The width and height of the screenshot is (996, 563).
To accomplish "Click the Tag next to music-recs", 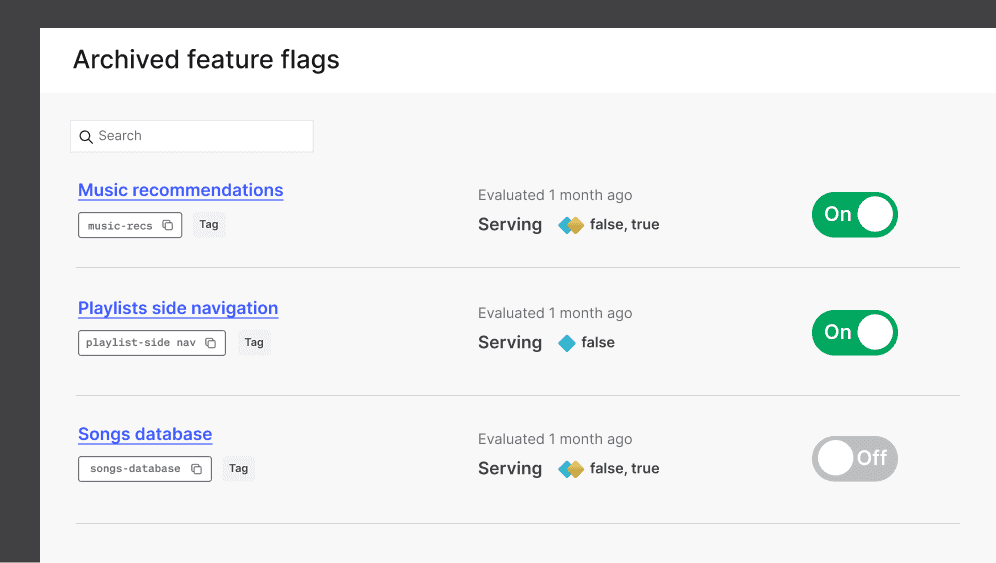I will point(209,224).
